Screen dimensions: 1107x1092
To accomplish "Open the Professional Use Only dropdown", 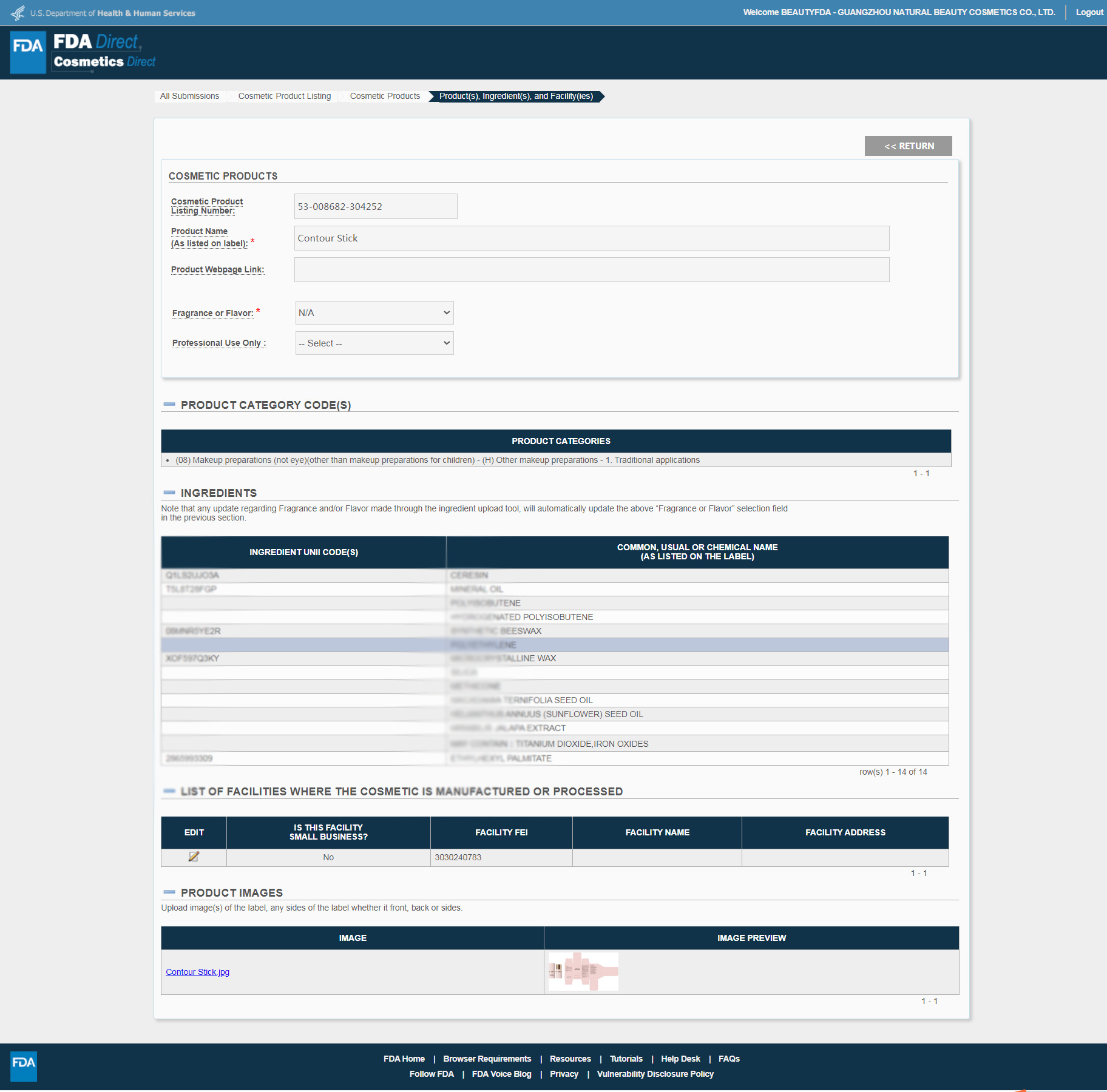I will (374, 343).
